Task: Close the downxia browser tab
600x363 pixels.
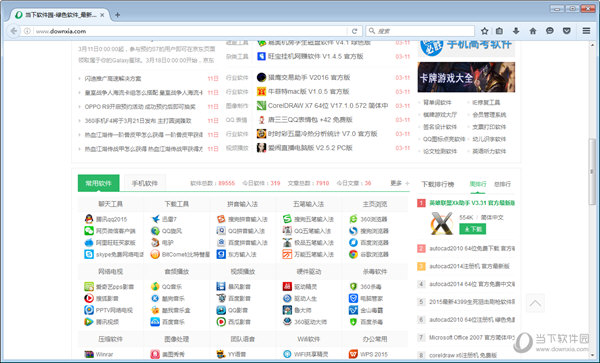Action: click(102, 15)
